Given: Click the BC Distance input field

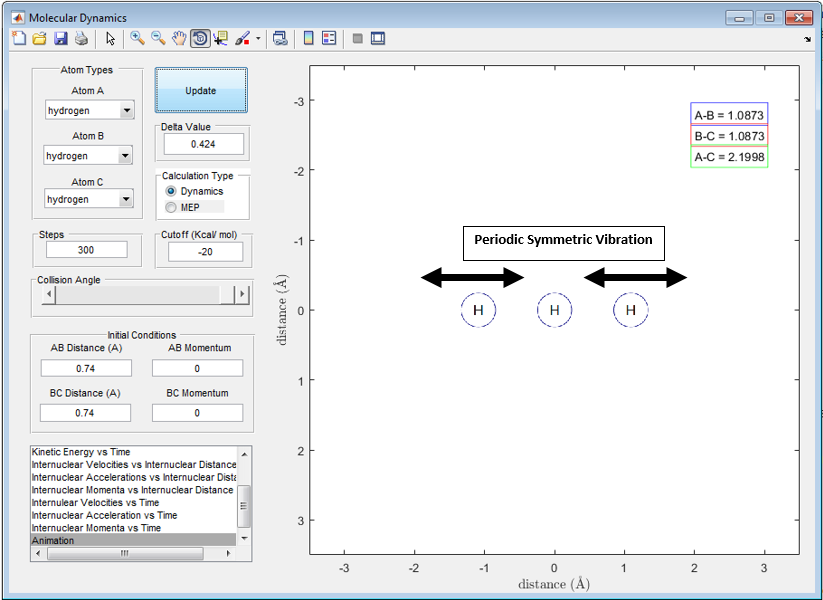Looking at the screenshot, I should click(x=86, y=413).
